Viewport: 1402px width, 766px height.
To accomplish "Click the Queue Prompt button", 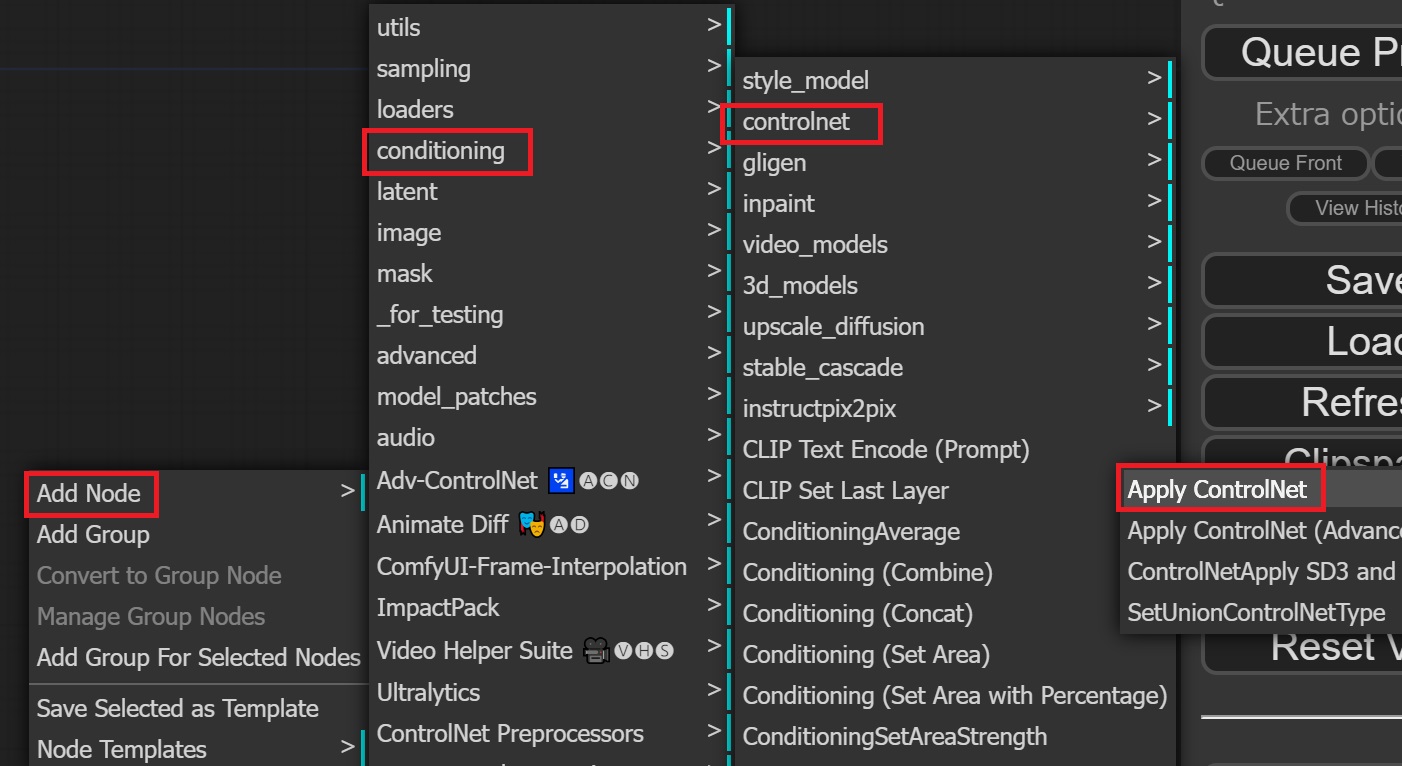I will click(1330, 52).
